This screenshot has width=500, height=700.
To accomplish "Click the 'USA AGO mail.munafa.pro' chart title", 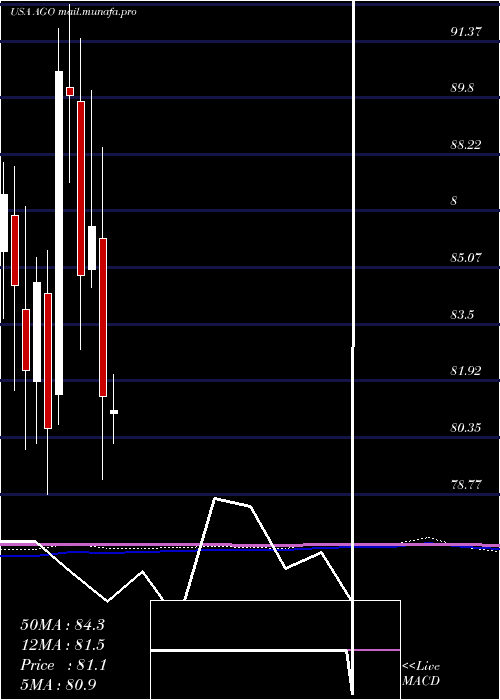I will tap(74, 12).
